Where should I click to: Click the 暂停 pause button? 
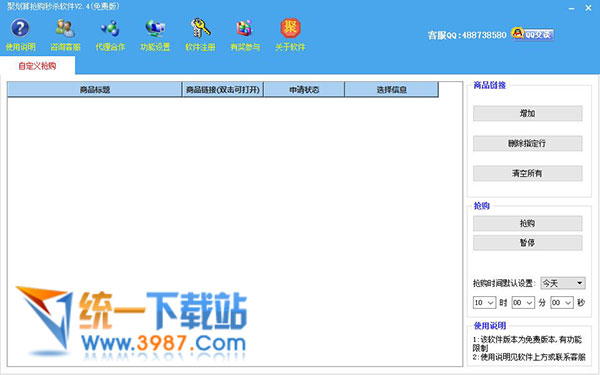click(x=527, y=243)
